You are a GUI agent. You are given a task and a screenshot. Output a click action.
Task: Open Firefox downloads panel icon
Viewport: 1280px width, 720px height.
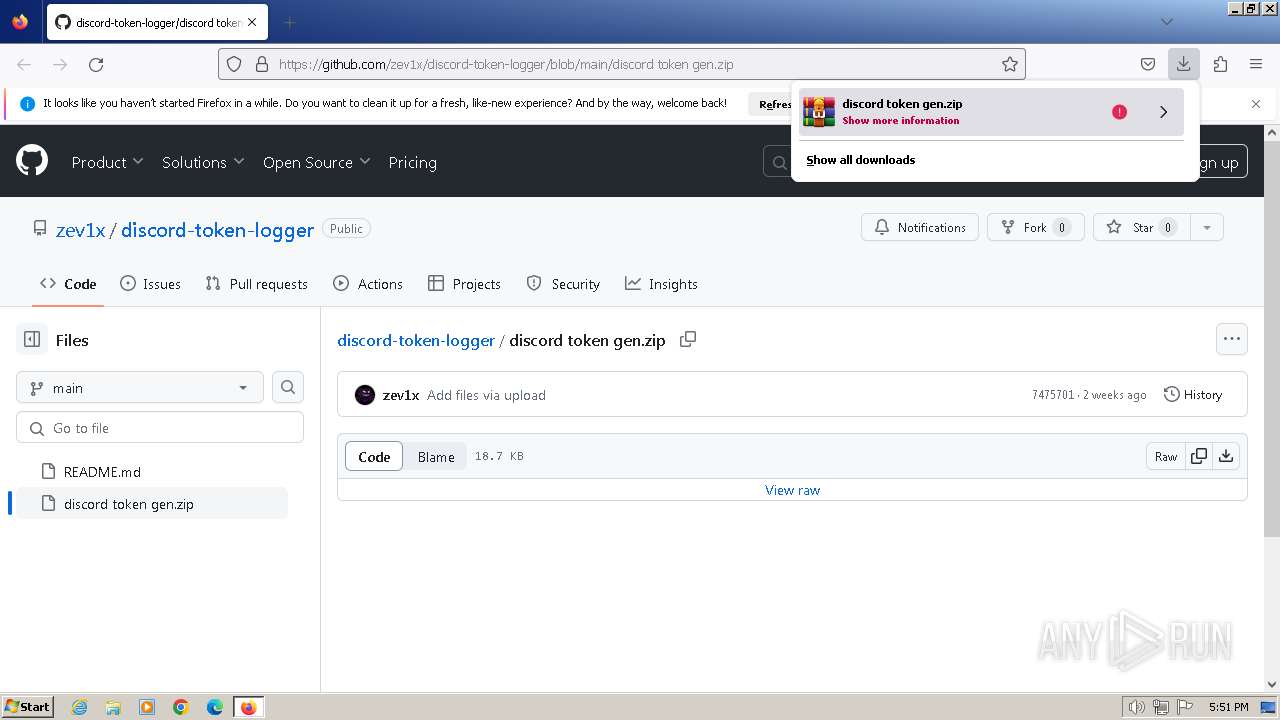(1183, 64)
